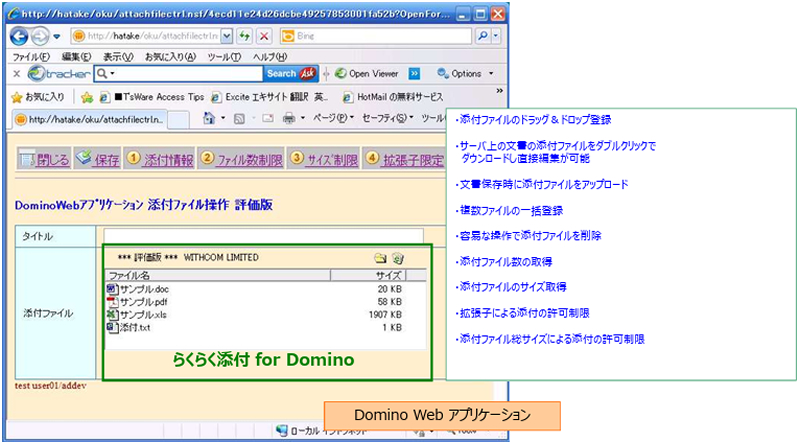
Task: Click the 20 KB size value
Action: [x=389, y=289]
